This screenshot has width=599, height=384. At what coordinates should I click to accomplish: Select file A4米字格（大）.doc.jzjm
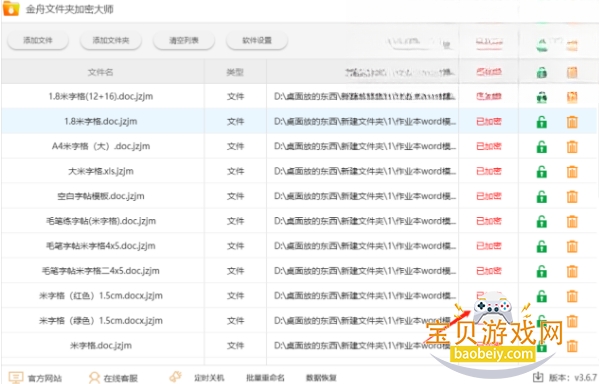pyautogui.click(x=101, y=146)
